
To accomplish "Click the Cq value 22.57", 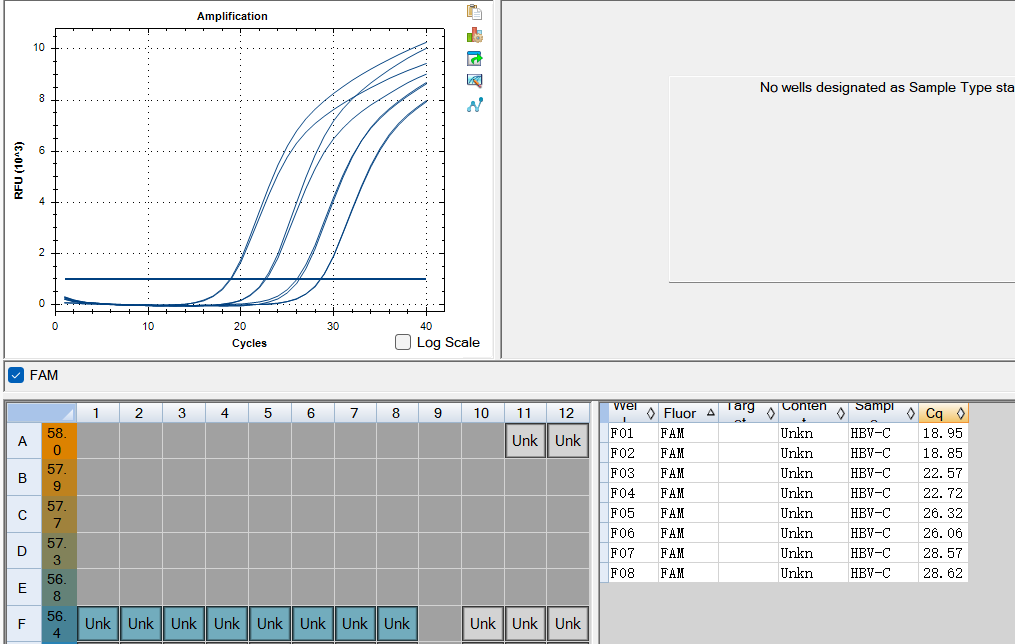I will point(943,473).
